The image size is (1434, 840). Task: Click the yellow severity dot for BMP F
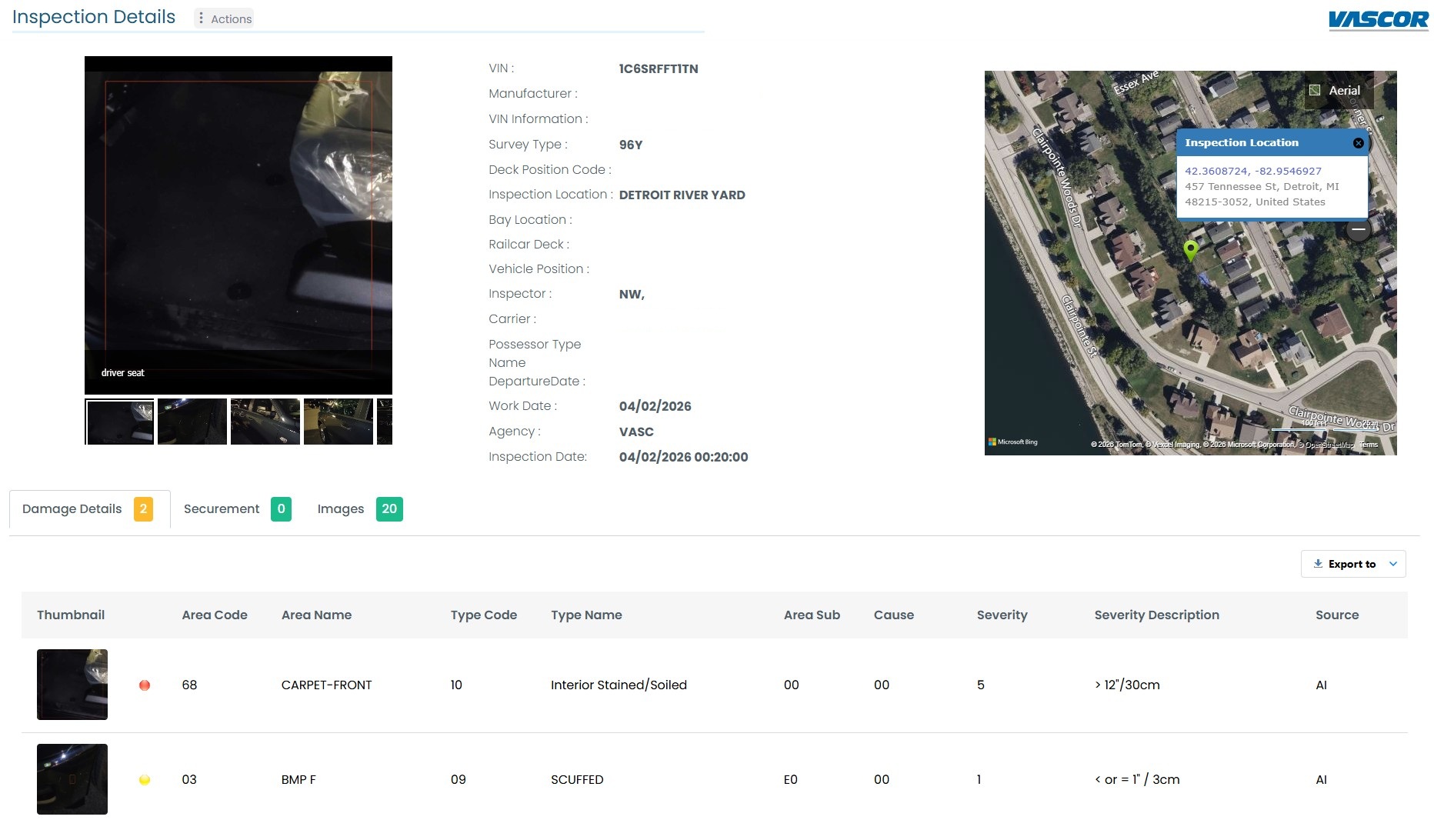(x=145, y=780)
